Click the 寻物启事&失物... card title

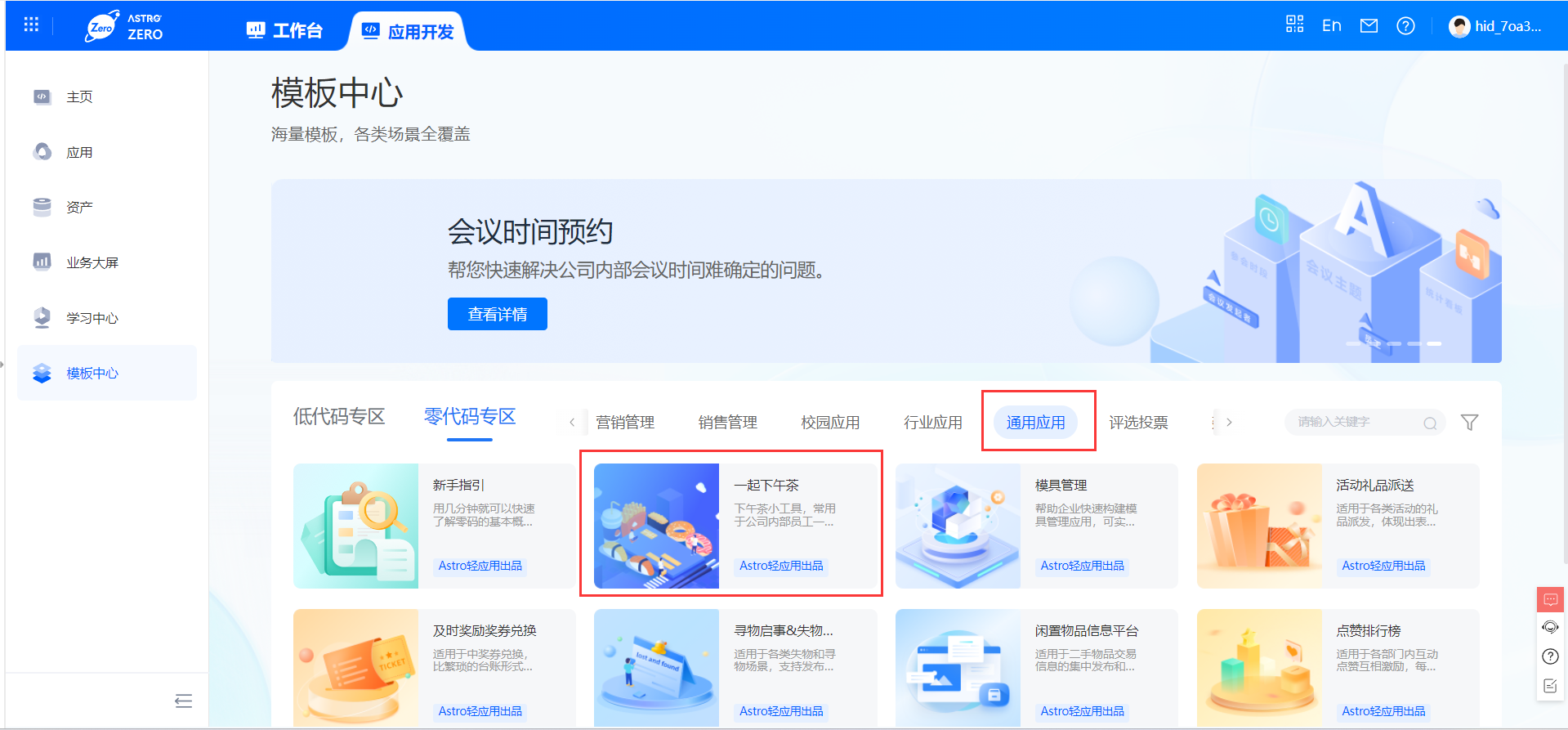(x=784, y=631)
